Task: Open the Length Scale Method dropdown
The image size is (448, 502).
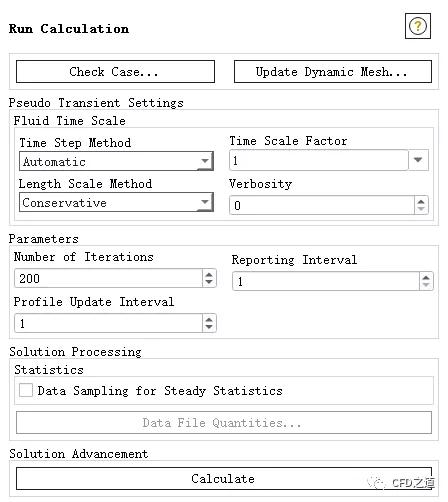Action: coord(116,202)
